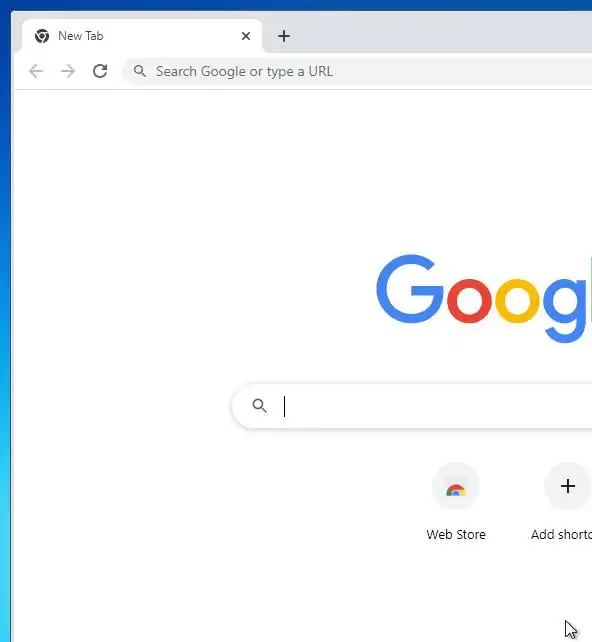Click the Google logo
592x642 pixels.
(x=484, y=299)
